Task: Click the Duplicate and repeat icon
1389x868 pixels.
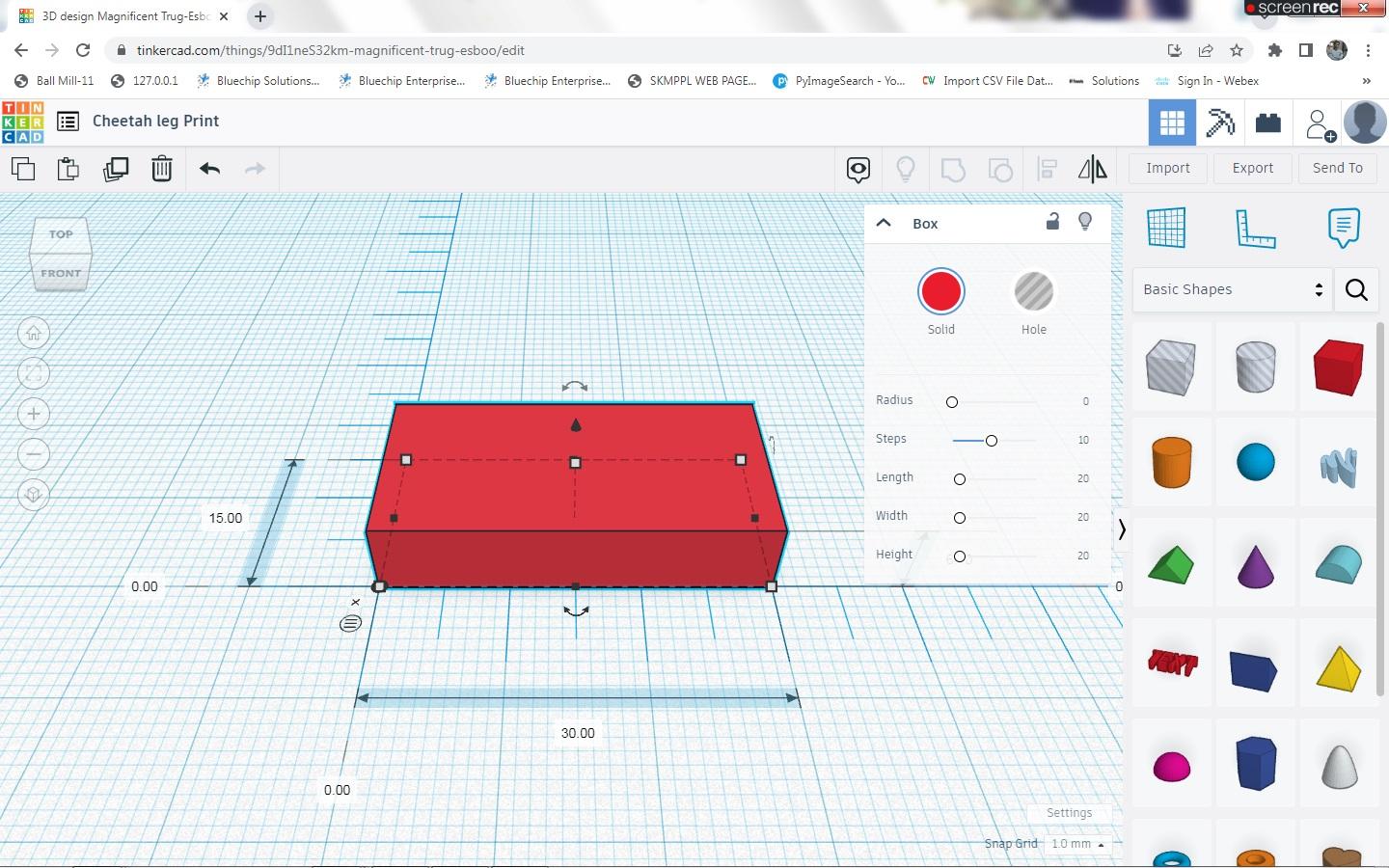Action: coord(116,169)
